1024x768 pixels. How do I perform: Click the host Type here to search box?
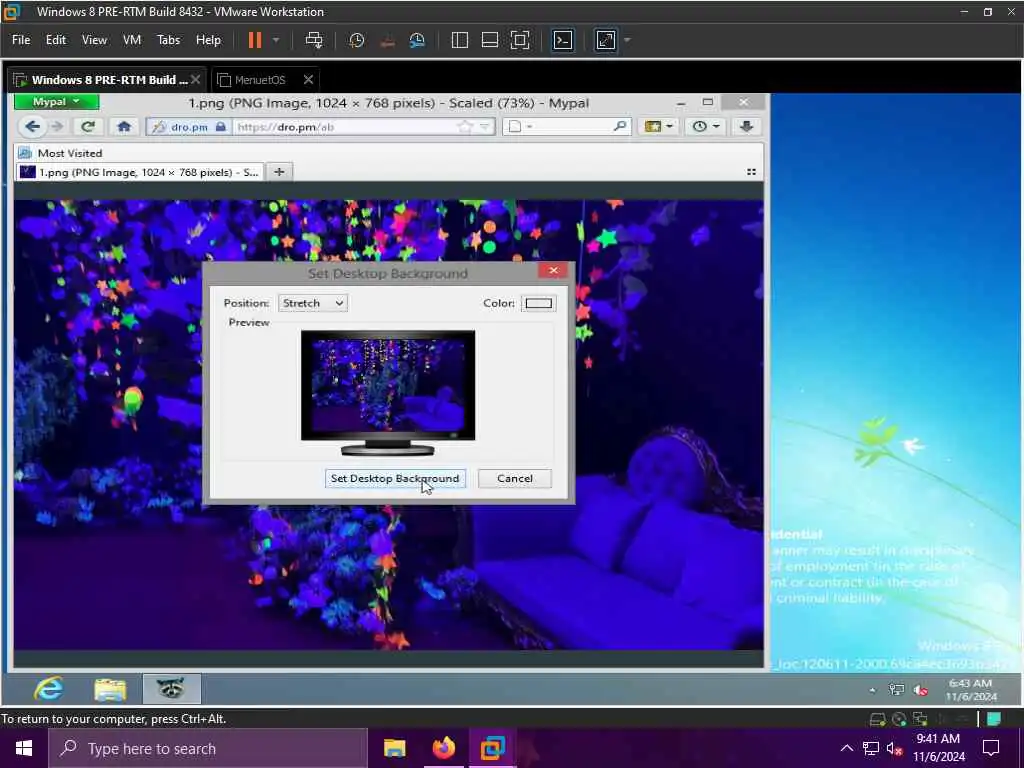click(208, 748)
